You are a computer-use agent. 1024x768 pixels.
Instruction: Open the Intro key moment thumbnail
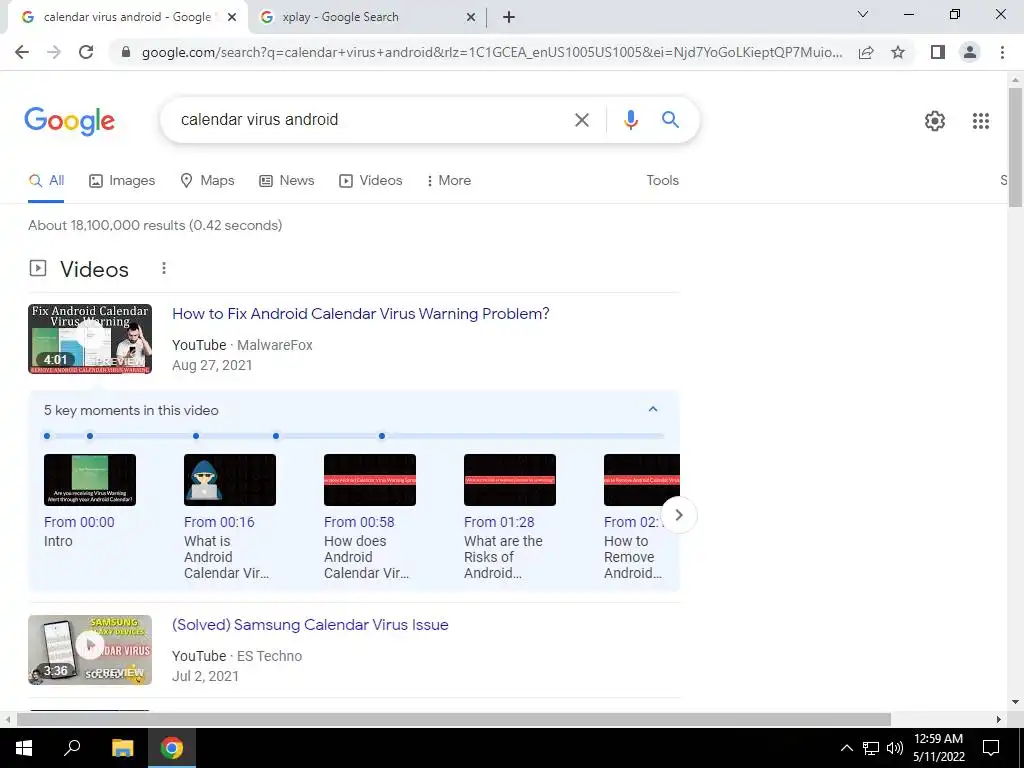[90, 480]
